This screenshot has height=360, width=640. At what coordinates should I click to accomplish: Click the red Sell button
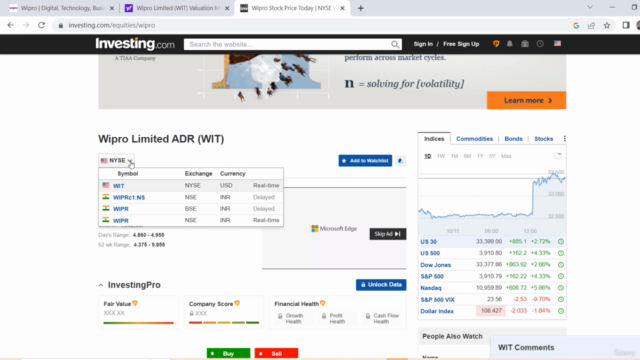[x=276, y=353]
